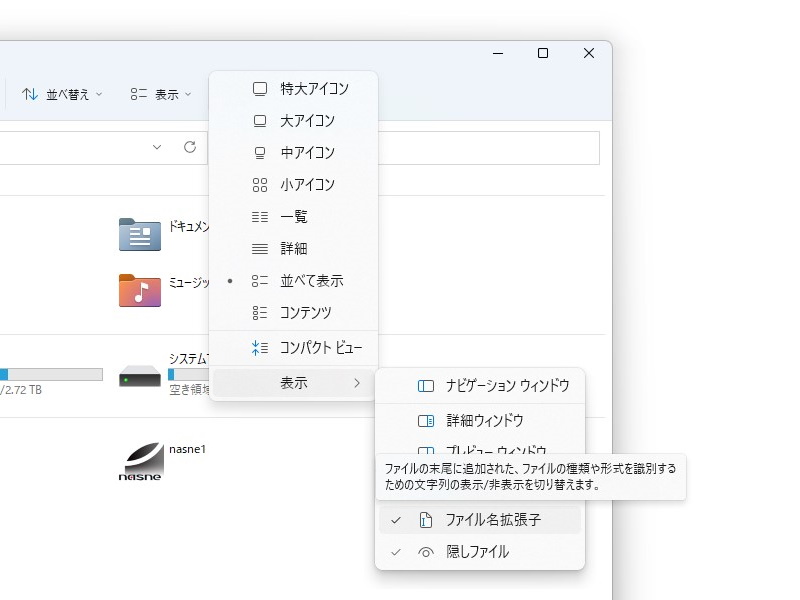
Task: Open the ナビゲーション ウィンドウ option
Action: [x=488, y=386]
